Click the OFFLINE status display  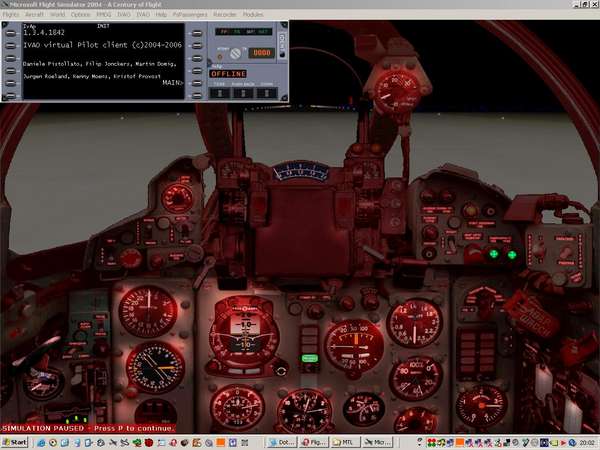(x=228, y=74)
